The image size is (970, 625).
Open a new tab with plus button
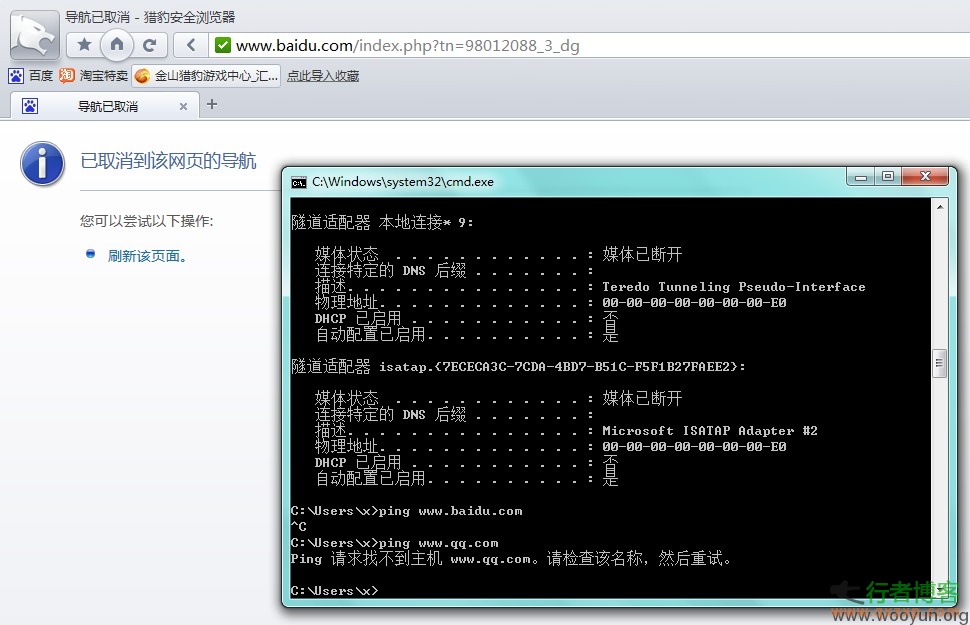212,104
